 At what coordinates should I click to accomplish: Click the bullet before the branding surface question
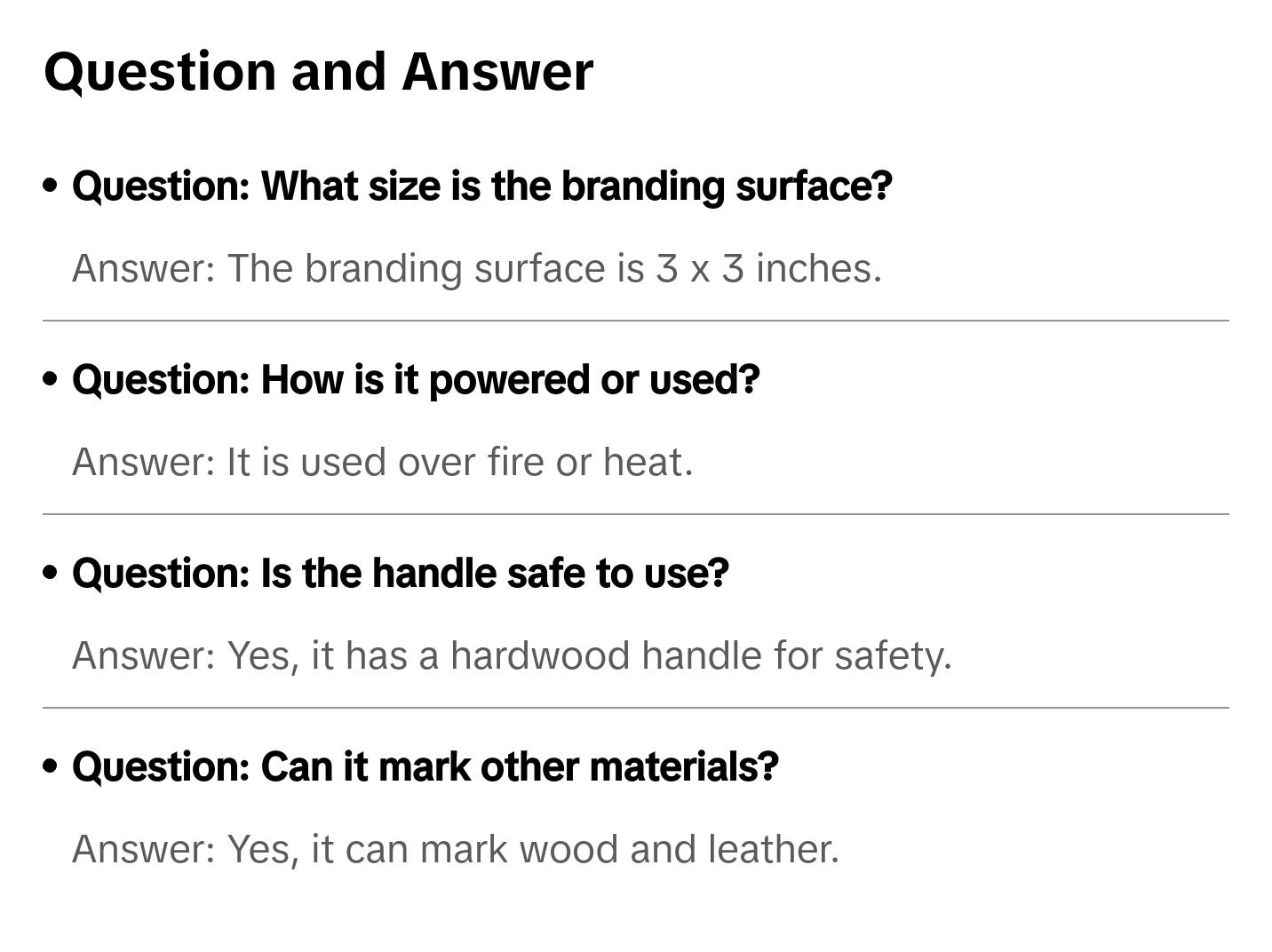(x=51, y=186)
